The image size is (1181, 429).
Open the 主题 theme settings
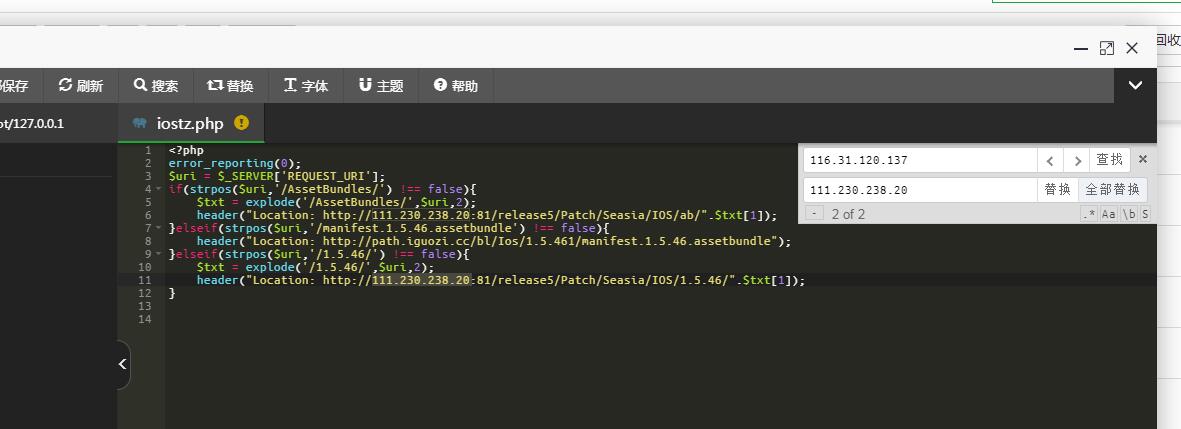[x=381, y=86]
